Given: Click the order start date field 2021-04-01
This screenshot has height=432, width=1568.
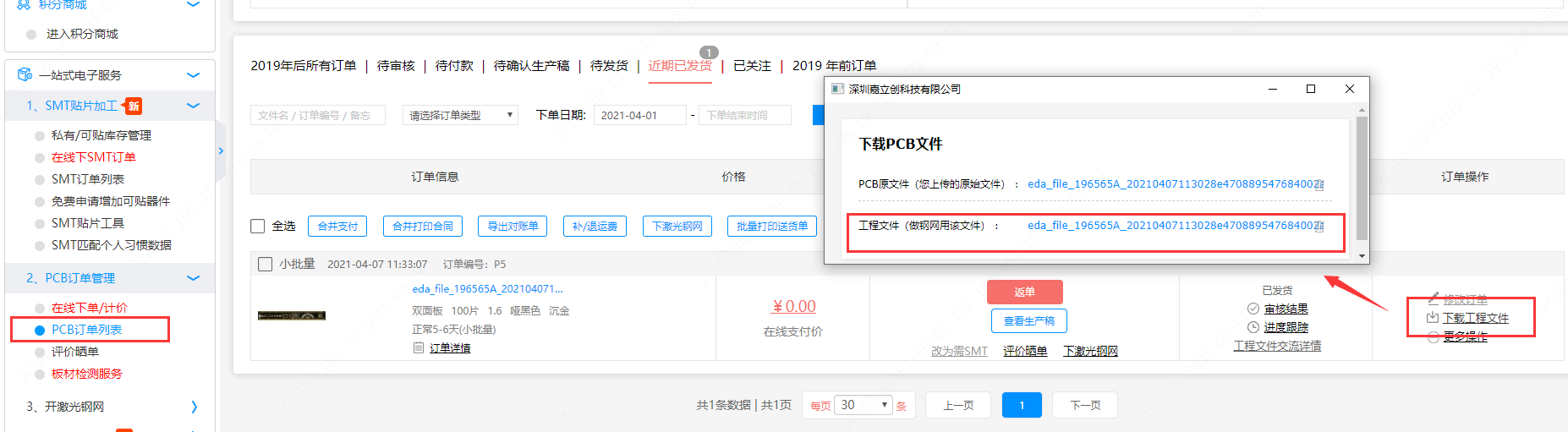Looking at the screenshot, I should pos(639,115).
